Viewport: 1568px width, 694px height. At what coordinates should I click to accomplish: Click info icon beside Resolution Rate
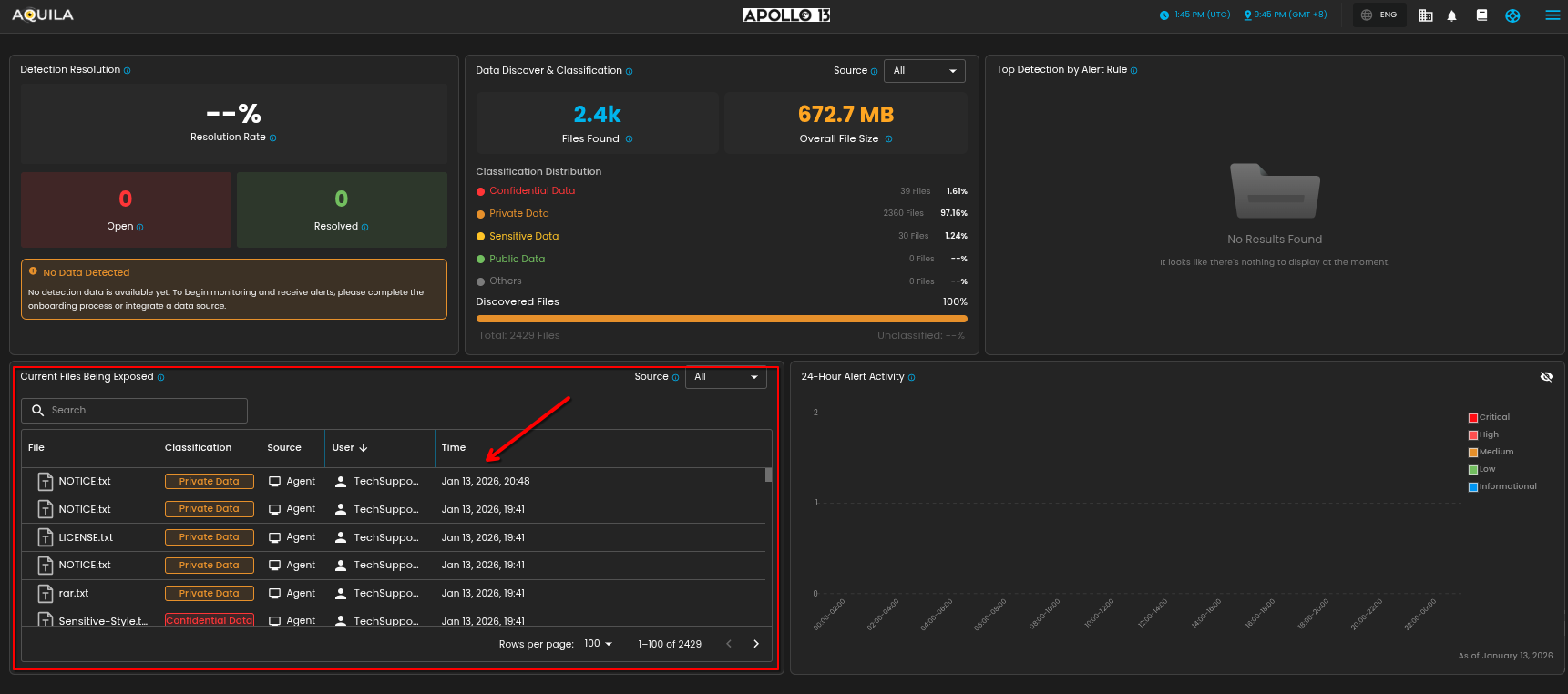[273, 138]
